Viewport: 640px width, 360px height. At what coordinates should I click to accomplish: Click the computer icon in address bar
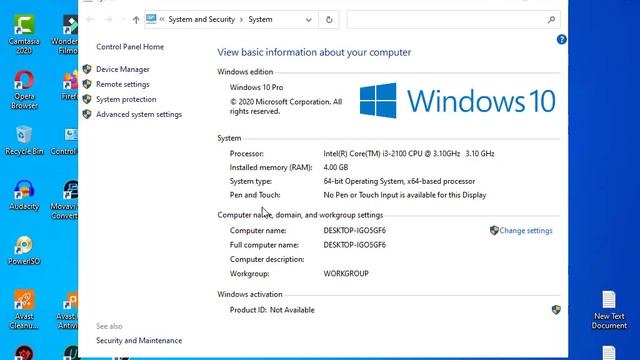pyautogui.click(x=151, y=19)
